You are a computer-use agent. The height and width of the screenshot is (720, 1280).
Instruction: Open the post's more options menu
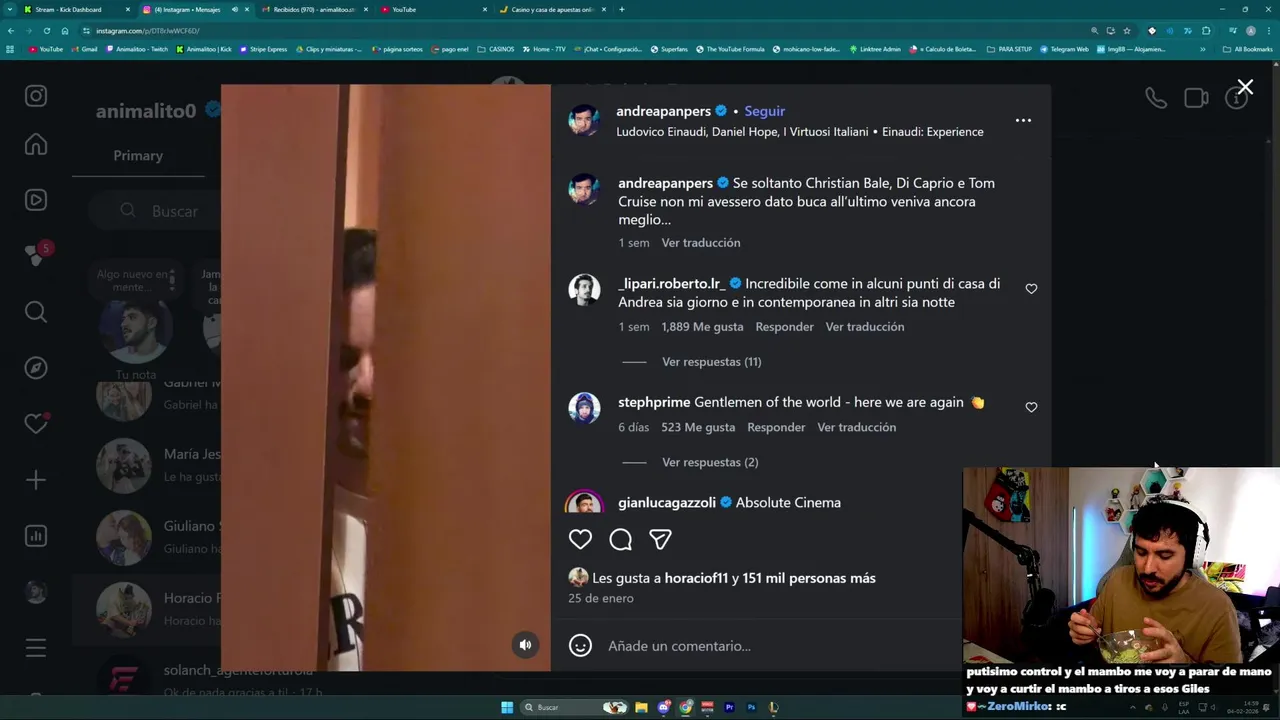tap(1023, 120)
